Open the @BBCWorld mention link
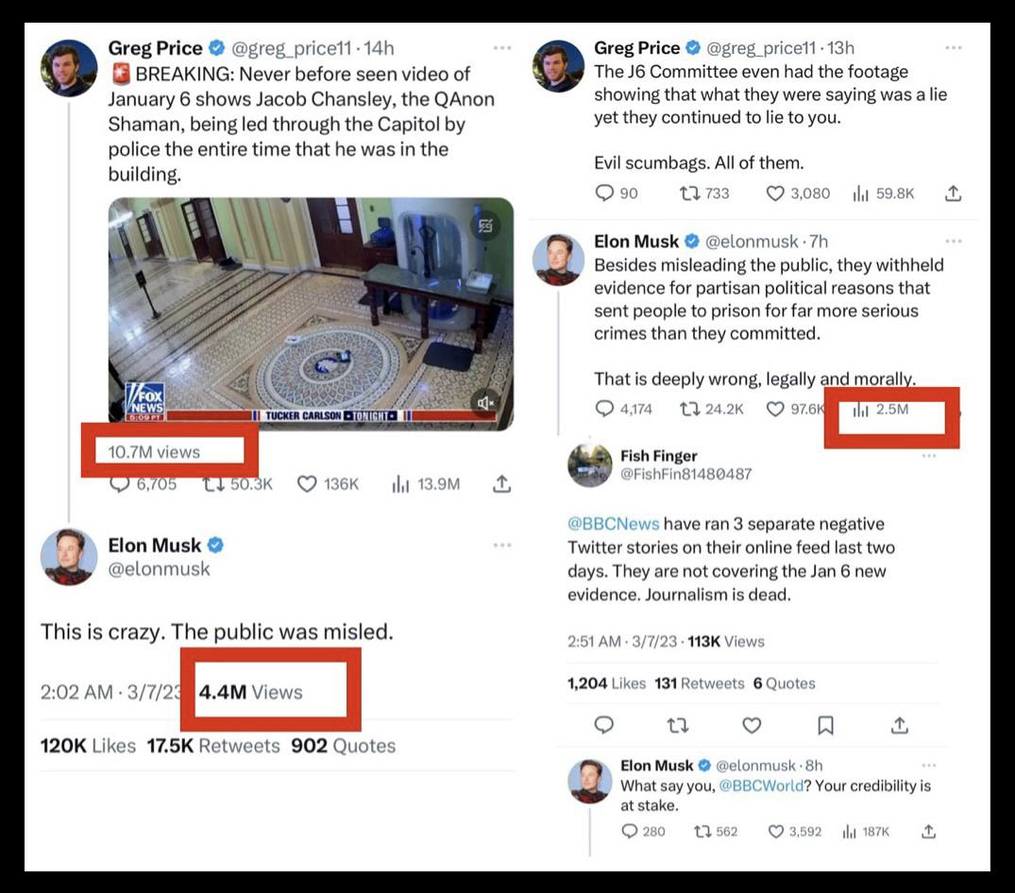The height and width of the screenshot is (893, 1015). click(x=761, y=786)
